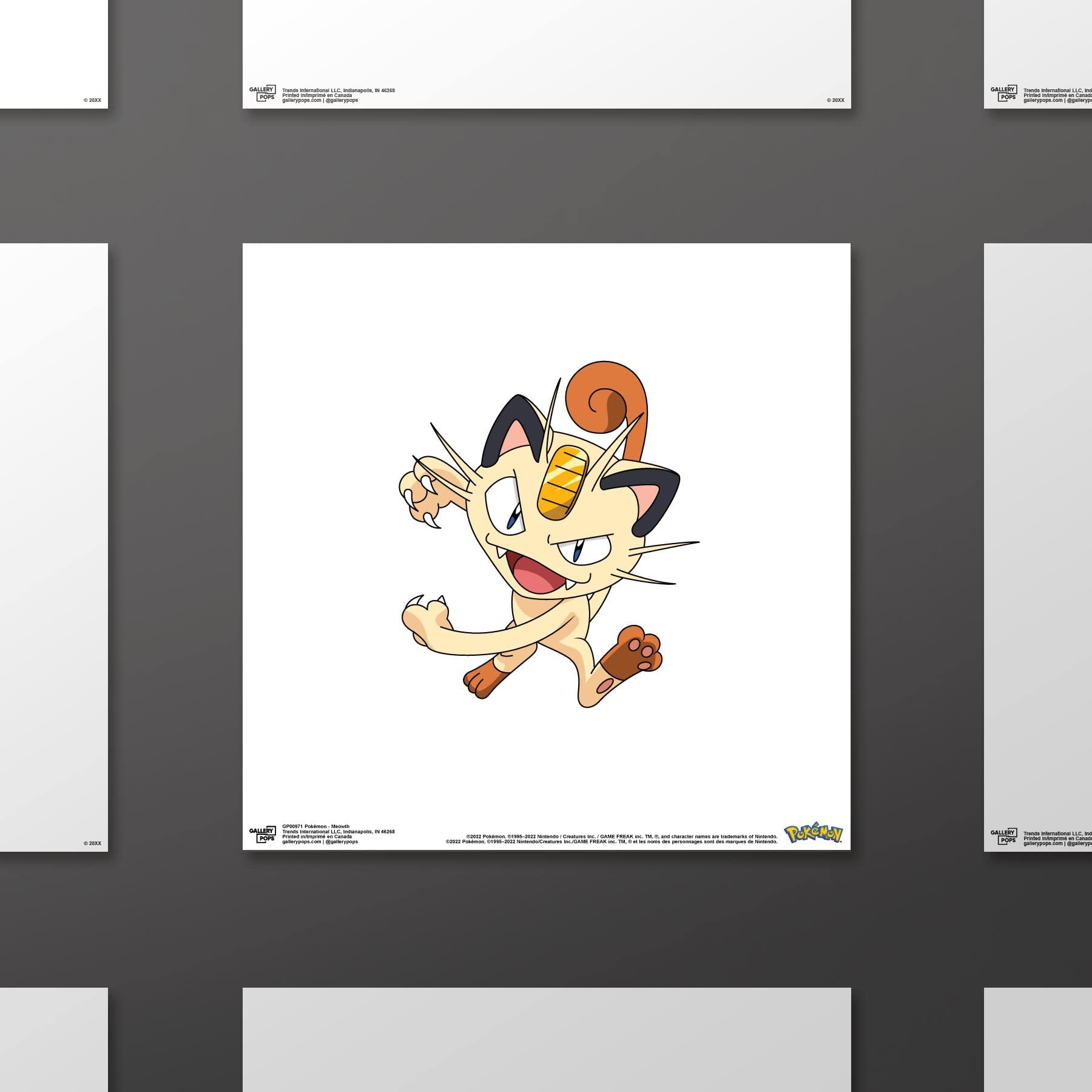This screenshot has width=1092, height=1092.
Task: Click Gallery Pops logo on top center poster
Action: pos(263,93)
